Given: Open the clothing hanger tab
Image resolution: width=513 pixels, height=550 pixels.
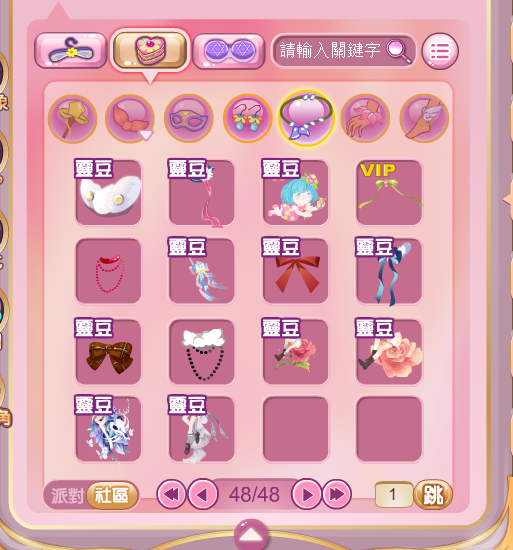Looking at the screenshot, I should pyautogui.click(x=70, y=51).
